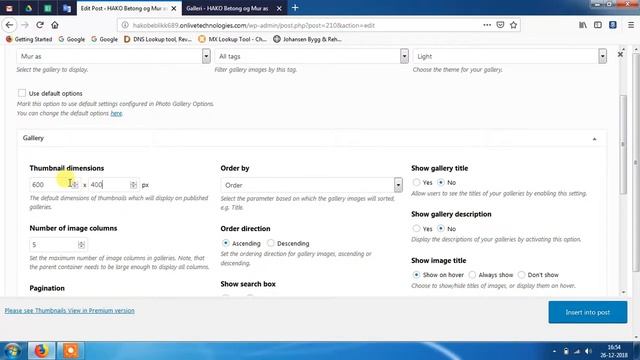Viewport: 640px width, 360px height.
Task: Open Firefox from the taskbar
Action: coord(42,351)
